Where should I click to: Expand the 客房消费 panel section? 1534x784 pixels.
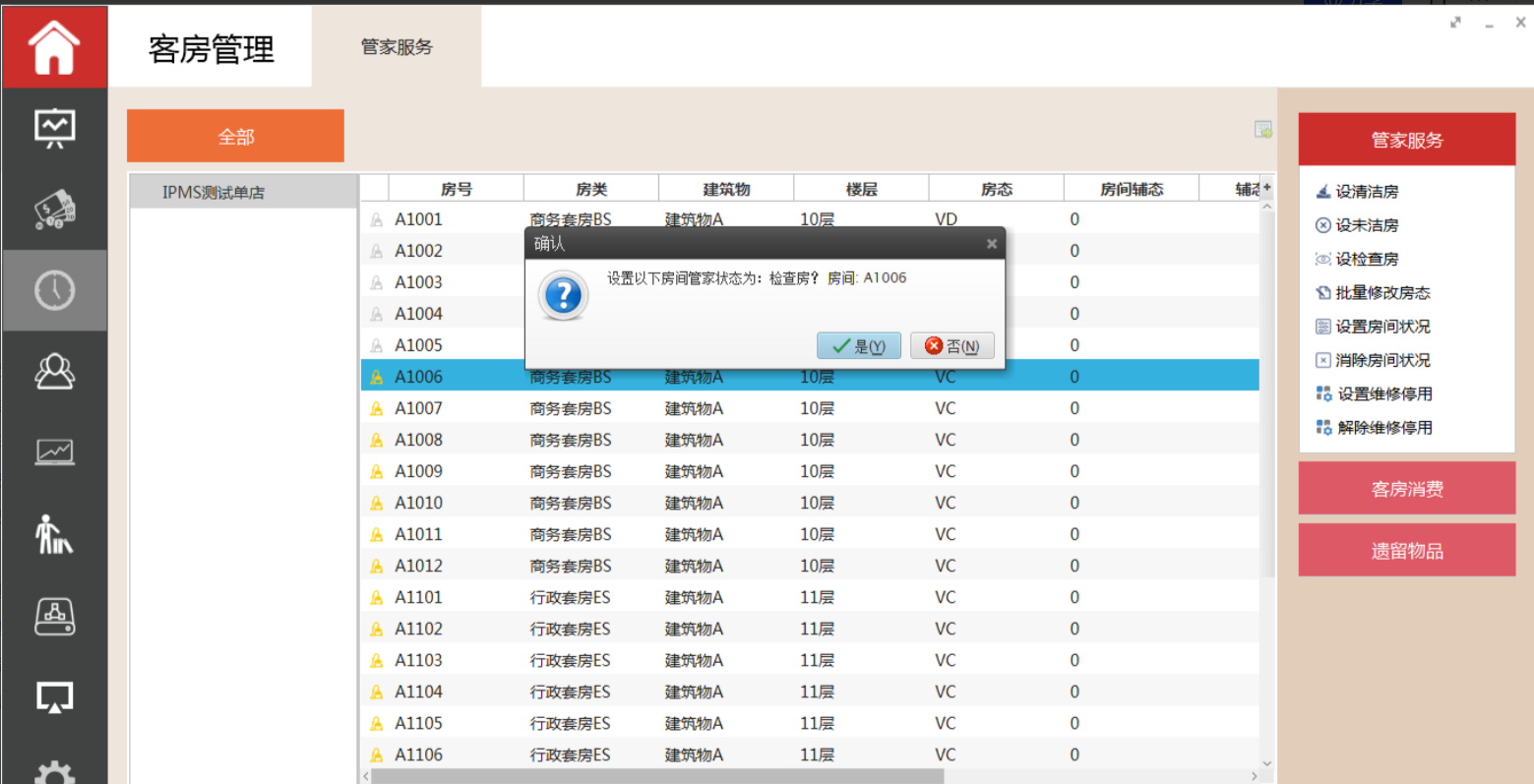pos(1406,489)
